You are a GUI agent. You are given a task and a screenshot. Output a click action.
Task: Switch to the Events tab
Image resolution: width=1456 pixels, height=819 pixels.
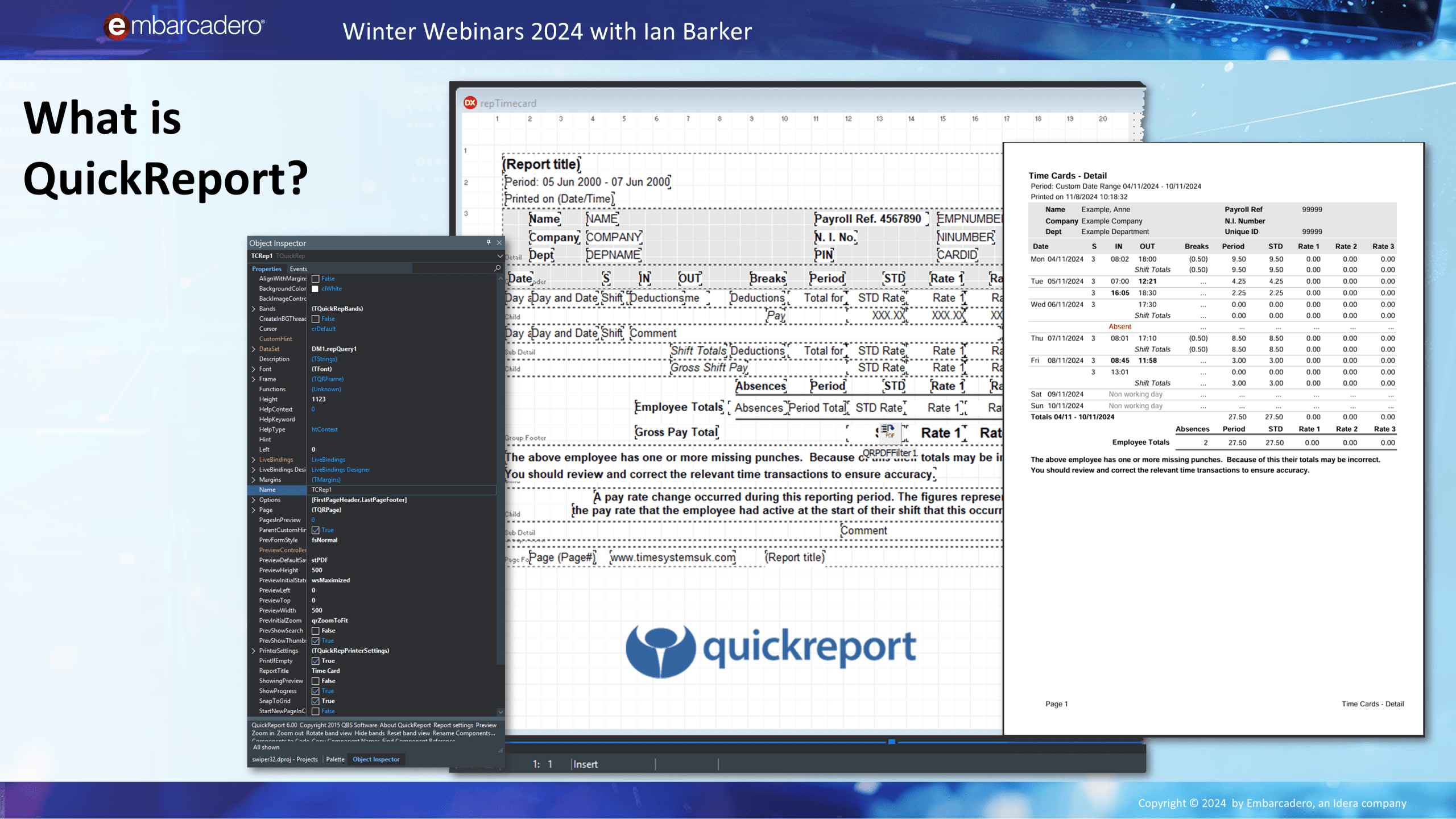298,269
